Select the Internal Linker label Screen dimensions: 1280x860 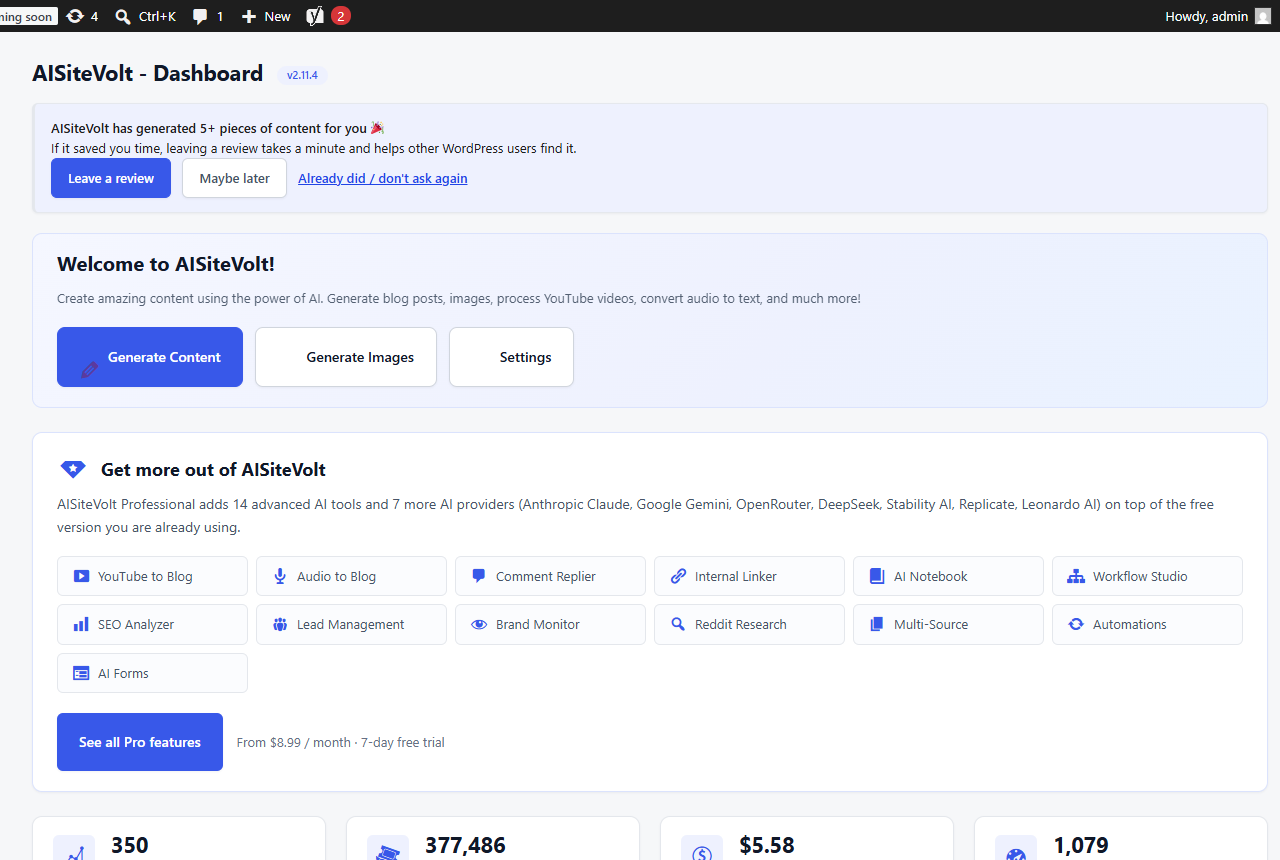736,576
